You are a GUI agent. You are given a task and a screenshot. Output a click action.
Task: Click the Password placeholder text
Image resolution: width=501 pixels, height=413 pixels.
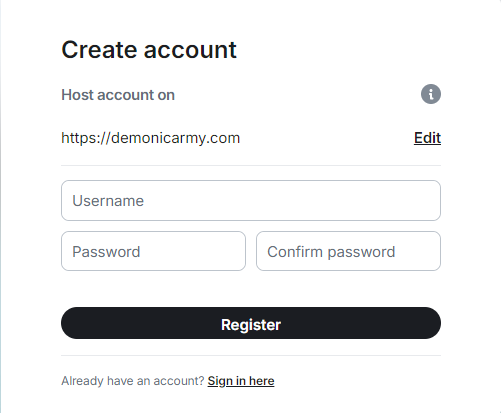point(106,252)
